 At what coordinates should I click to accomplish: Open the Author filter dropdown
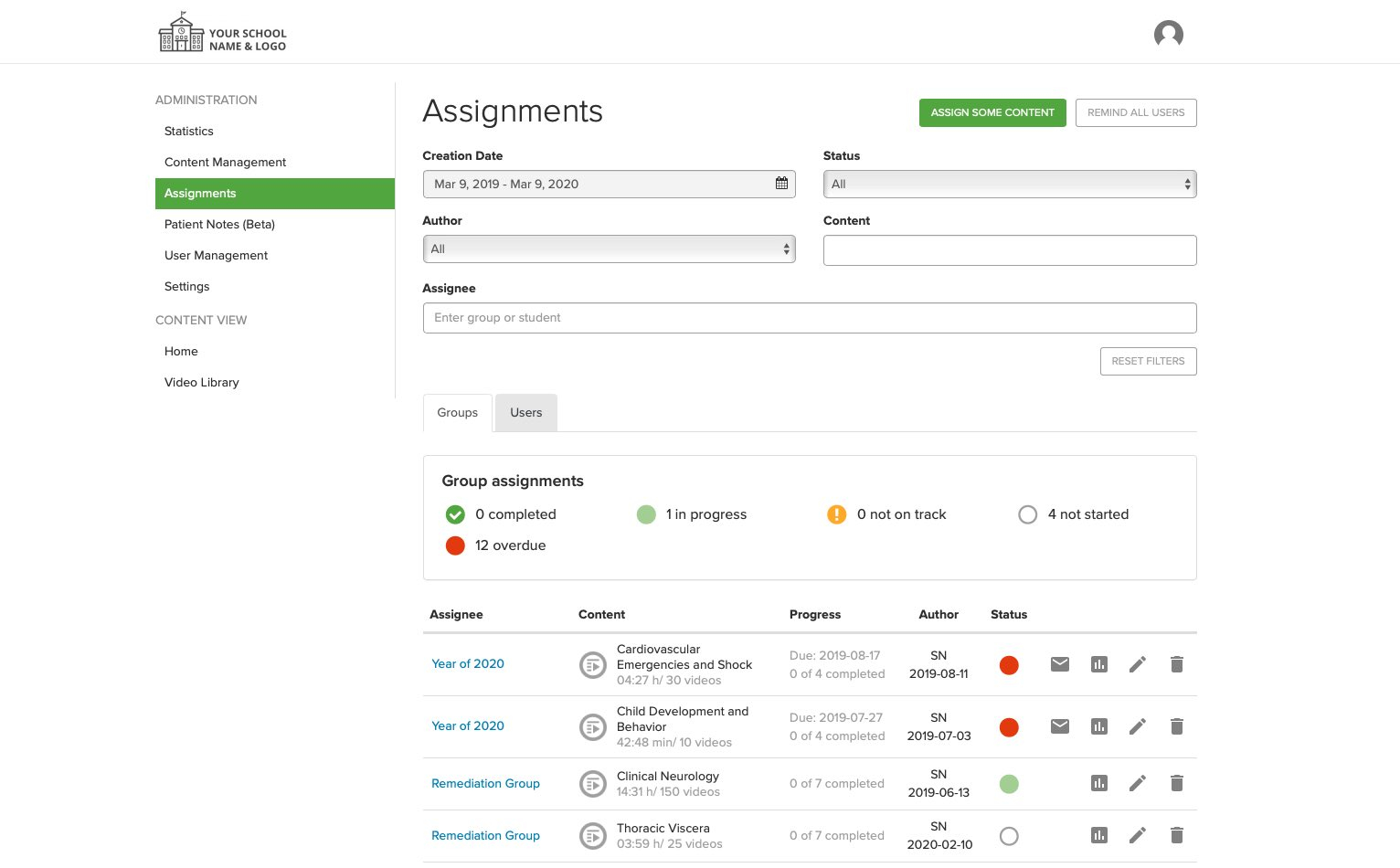[609, 249]
